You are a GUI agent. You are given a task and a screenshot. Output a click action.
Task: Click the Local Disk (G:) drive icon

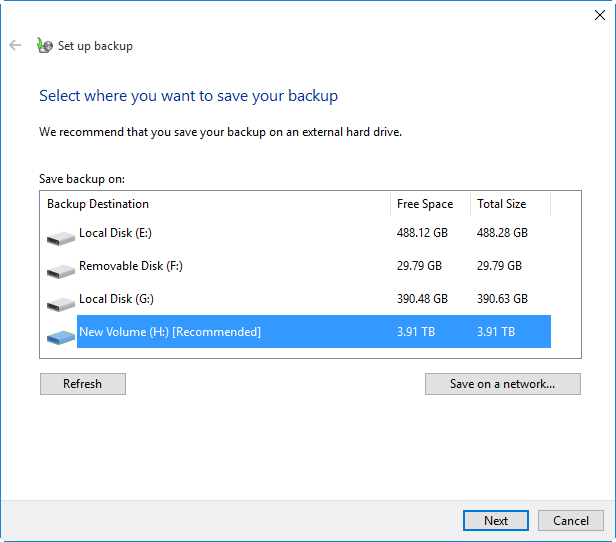point(61,304)
